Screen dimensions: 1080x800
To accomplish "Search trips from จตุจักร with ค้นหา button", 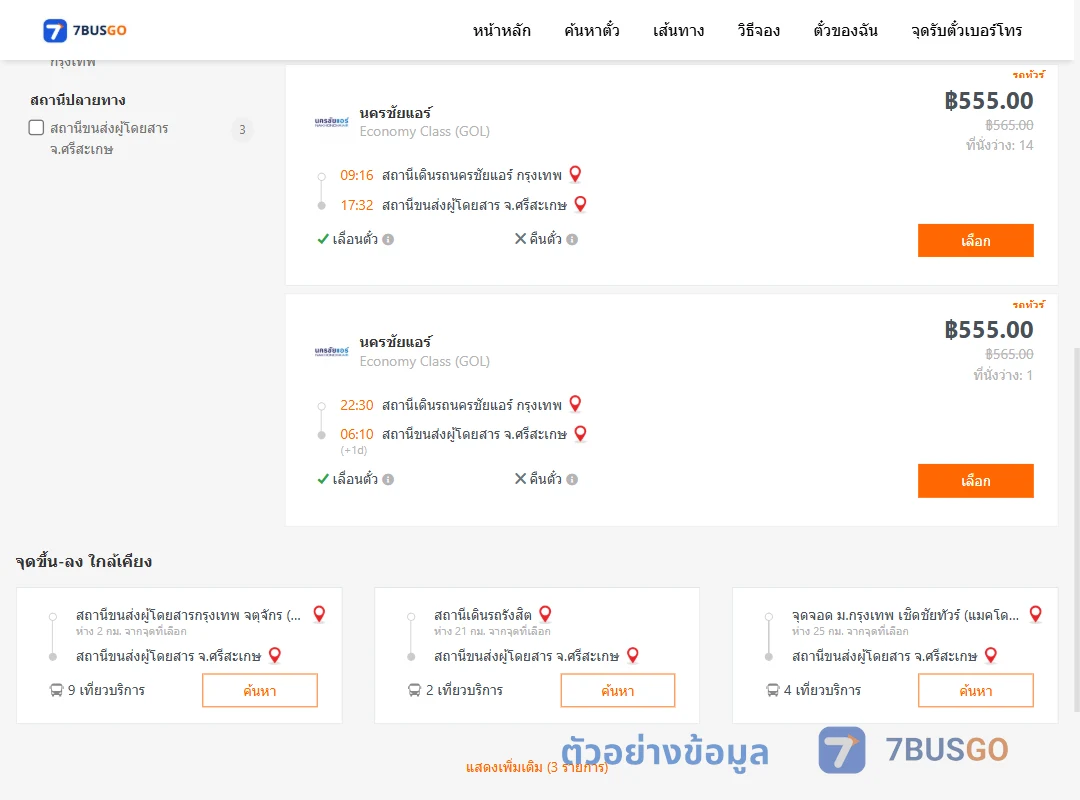I will coord(260,690).
